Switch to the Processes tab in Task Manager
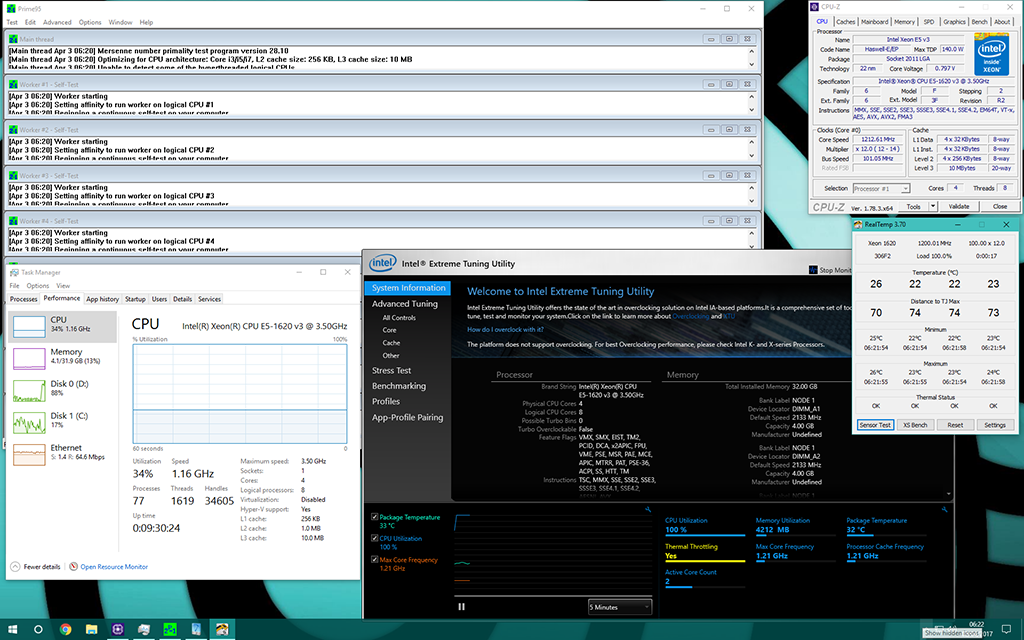The width and height of the screenshot is (1024, 640). pos(24,299)
